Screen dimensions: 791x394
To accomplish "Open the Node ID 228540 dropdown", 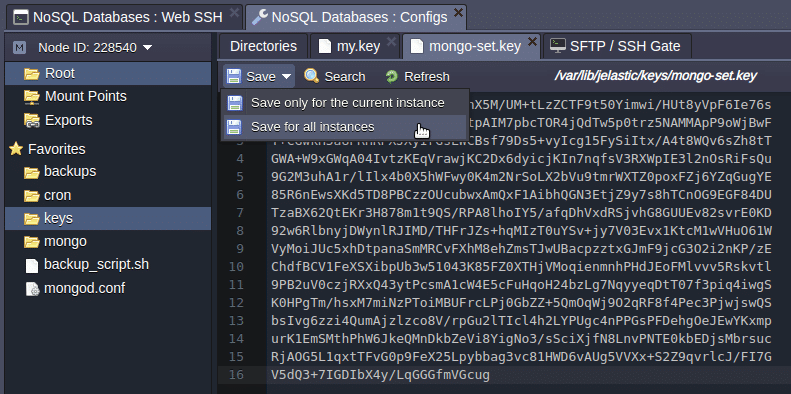I will (95, 48).
